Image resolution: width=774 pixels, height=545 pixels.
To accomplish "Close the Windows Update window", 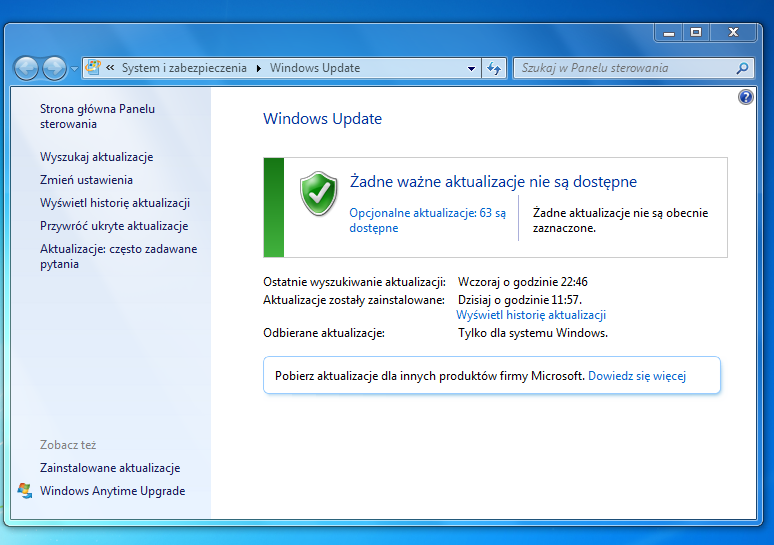I will pos(733,33).
